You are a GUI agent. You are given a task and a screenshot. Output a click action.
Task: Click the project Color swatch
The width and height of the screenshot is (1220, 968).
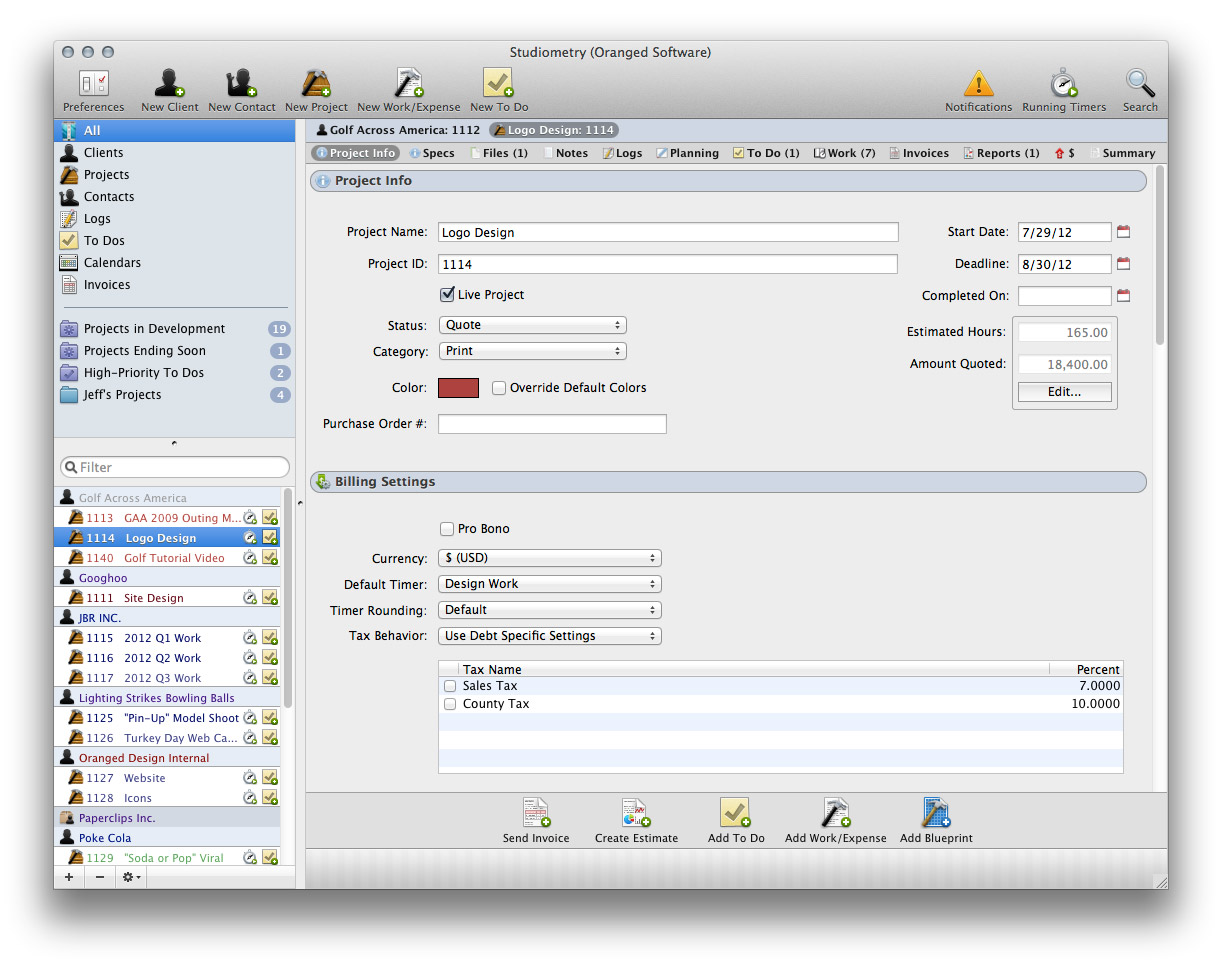pyautogui.click(x=459, y=388)
